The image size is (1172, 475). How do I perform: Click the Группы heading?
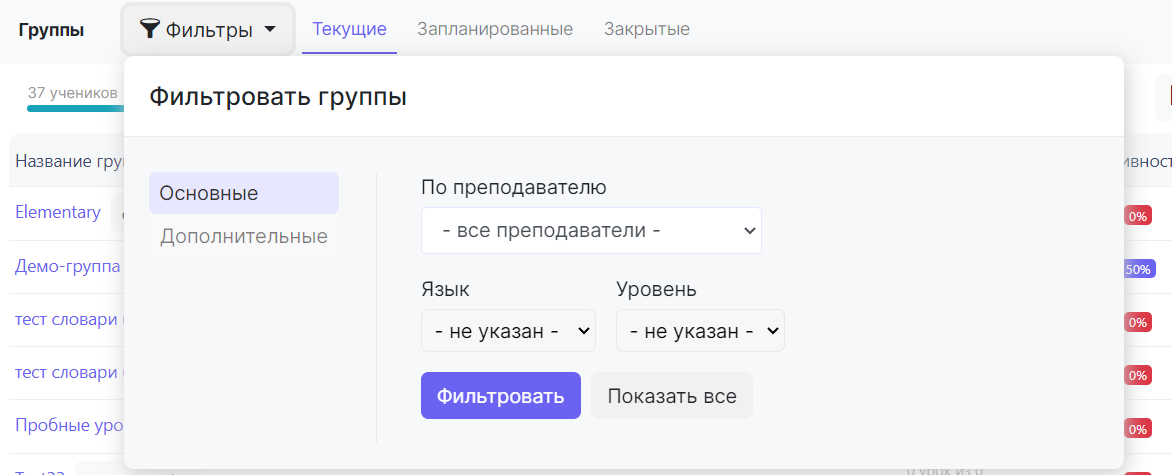[52, 30]
